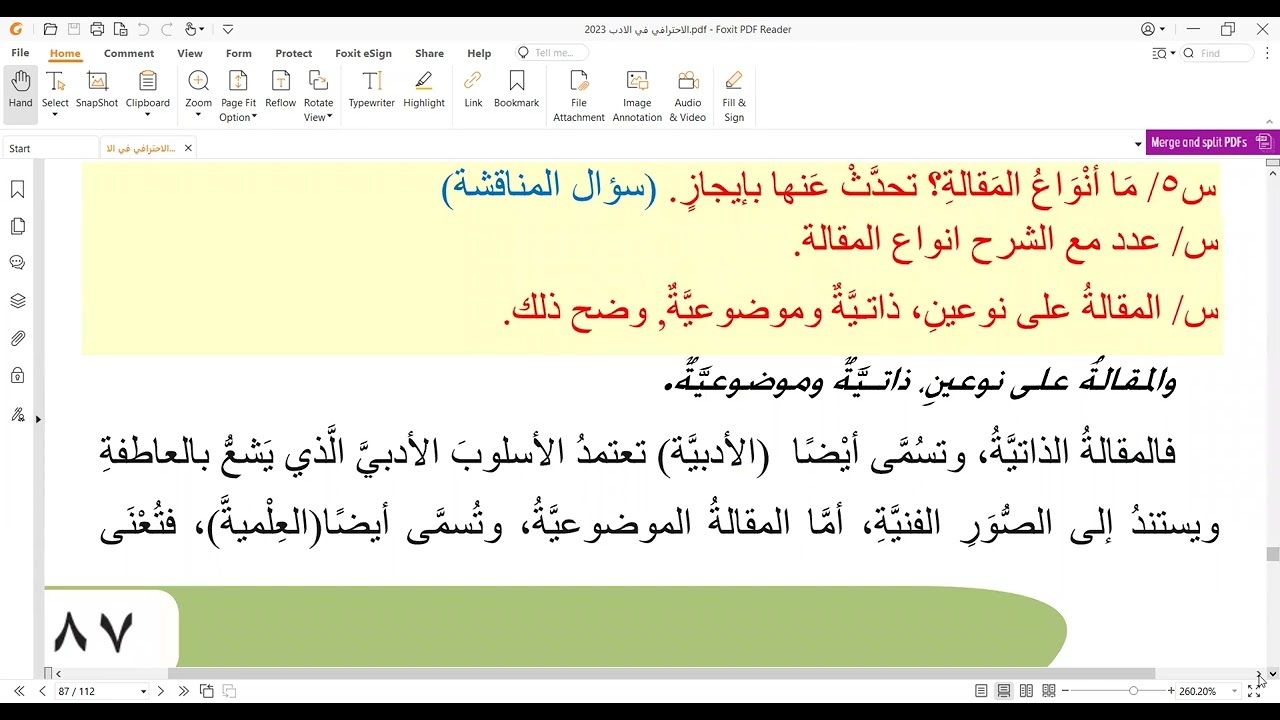
Task: Open the Comments side panel
Action: point(17,263)
